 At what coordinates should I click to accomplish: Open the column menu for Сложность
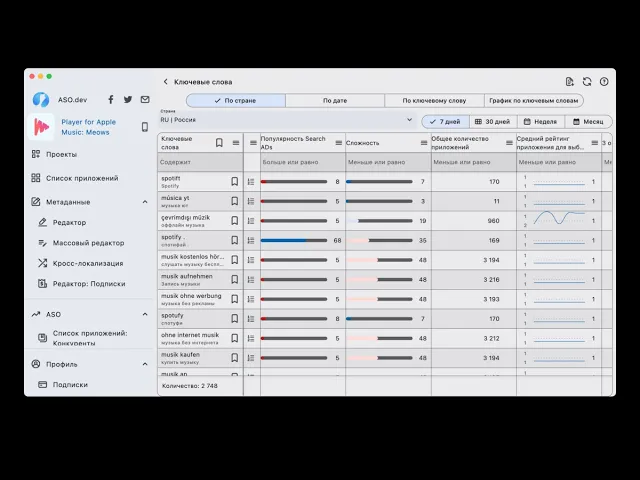pyautogui.click(x=424, y=142)
